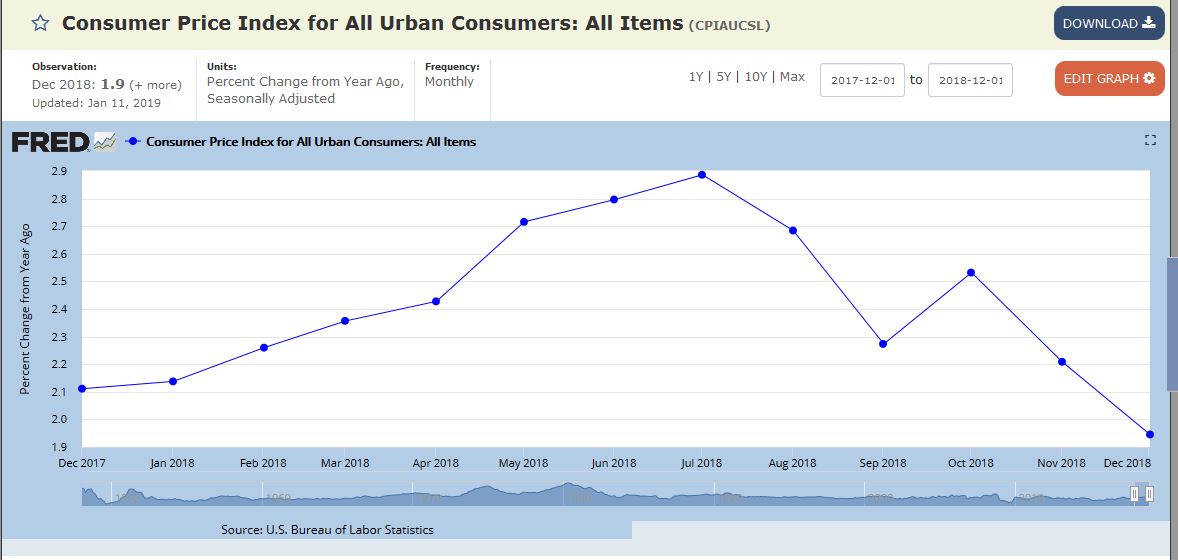Select the 1Y date range
1178x560 pixels.
click(695, 77)
